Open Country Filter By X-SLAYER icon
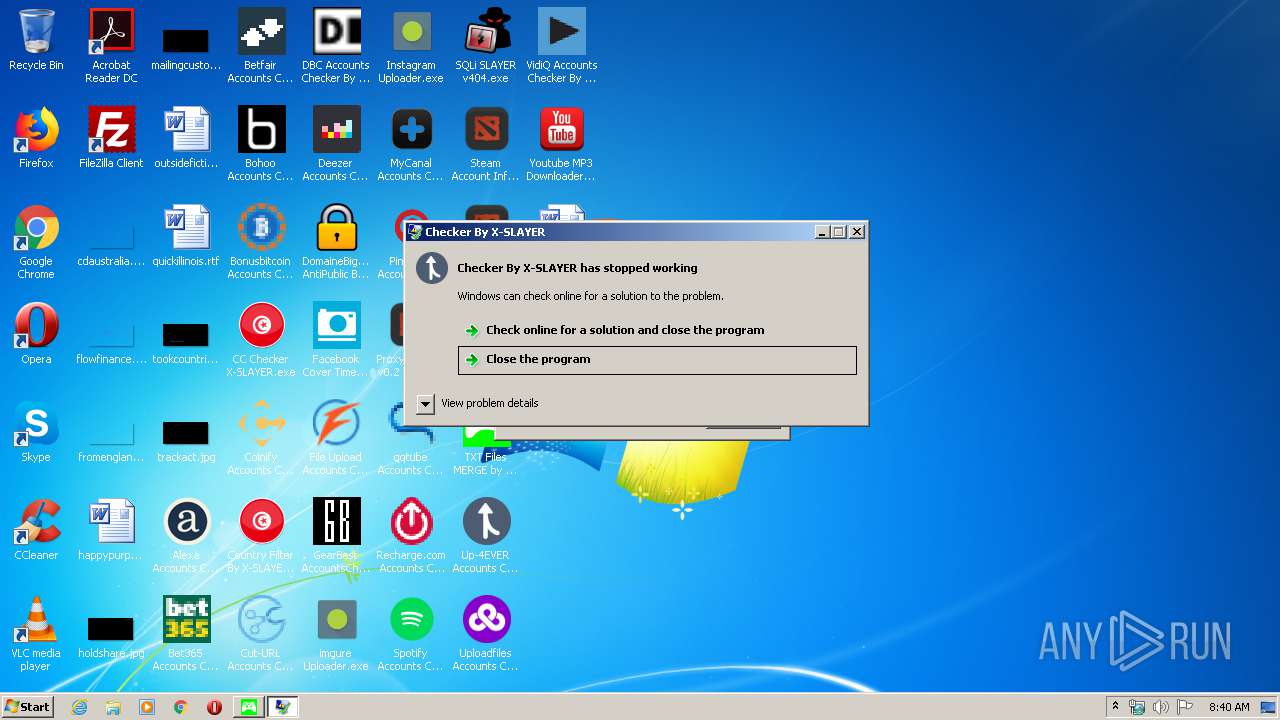1280x720 pixels. pyautogui.click(x=261, y=536)
